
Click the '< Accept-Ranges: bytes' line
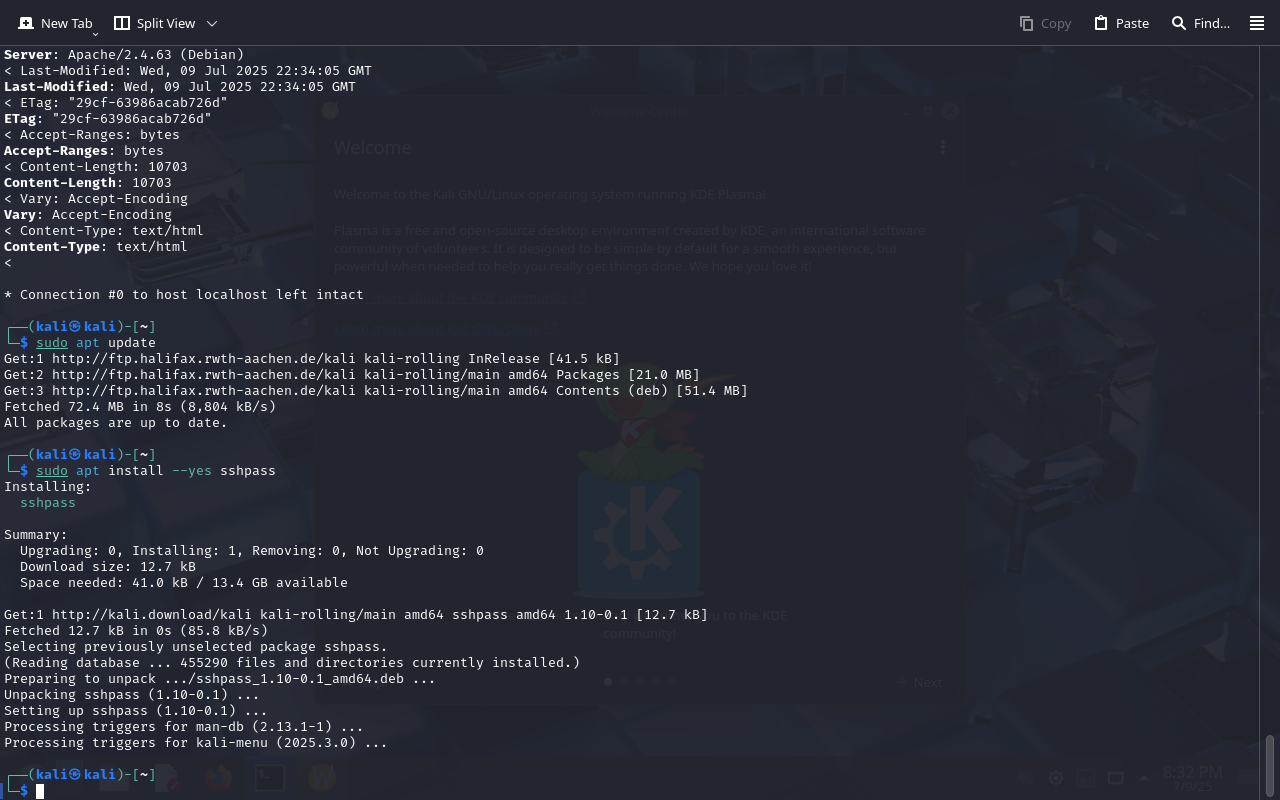pyautogui.click(x=92, y=135)
